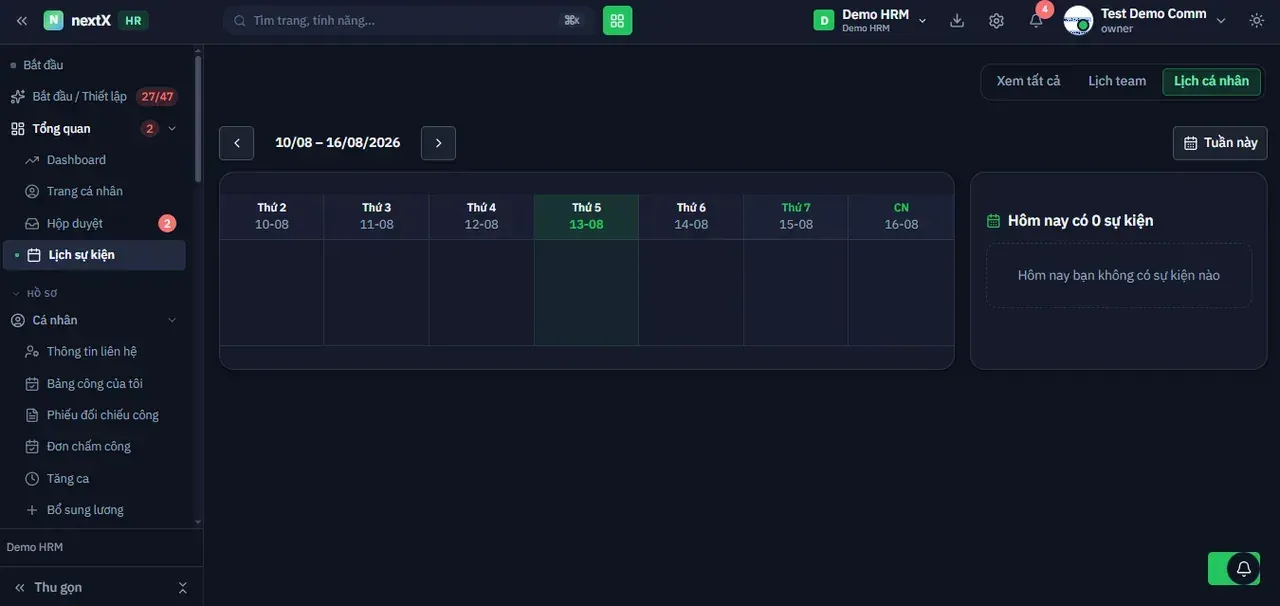Click the Bắt đầu item at sidebar top
Screen dimensions: 1280x606
(x=43, y=65)
